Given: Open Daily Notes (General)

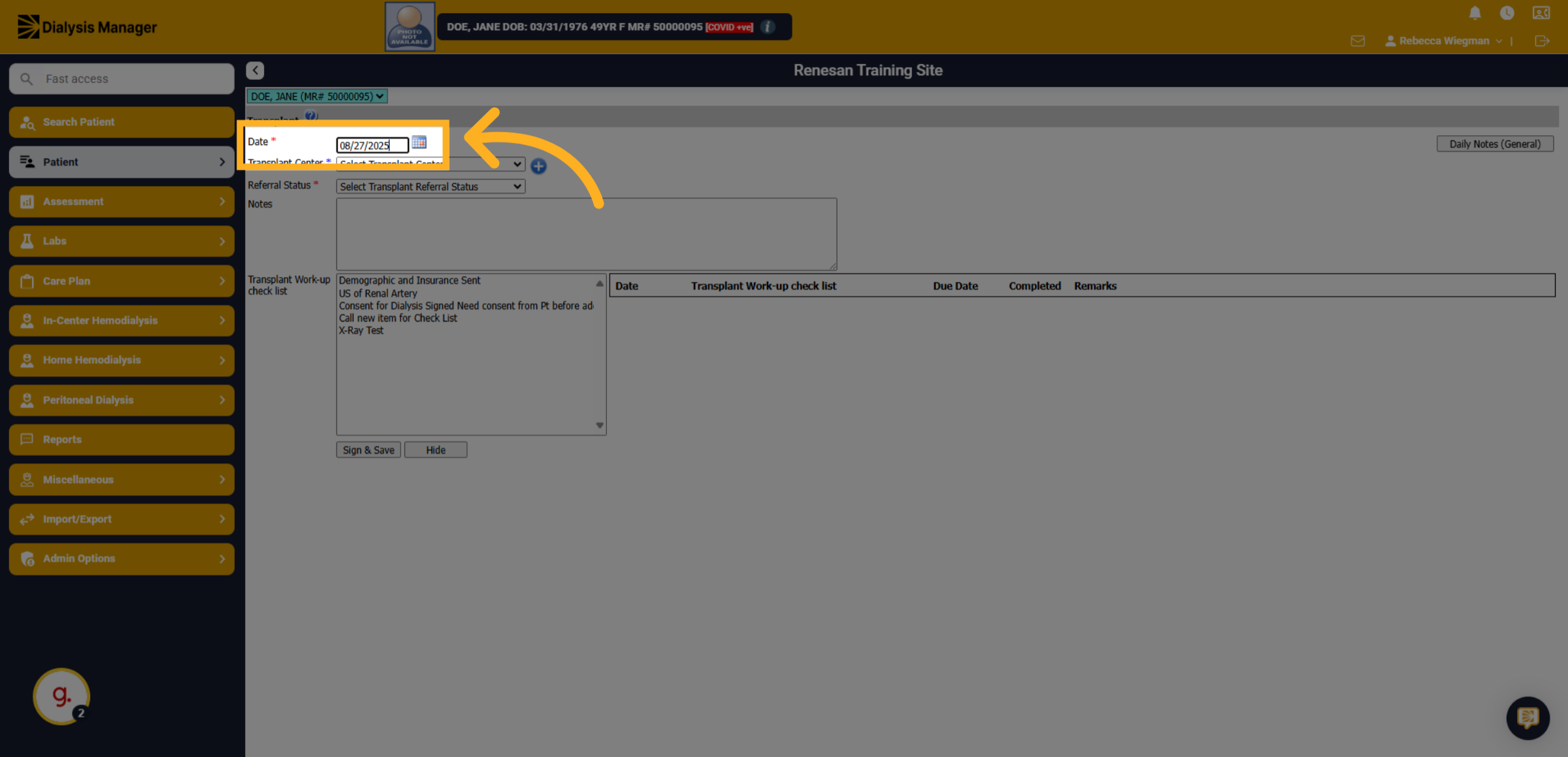Looking at the screenshot, I should (1495, 144).
